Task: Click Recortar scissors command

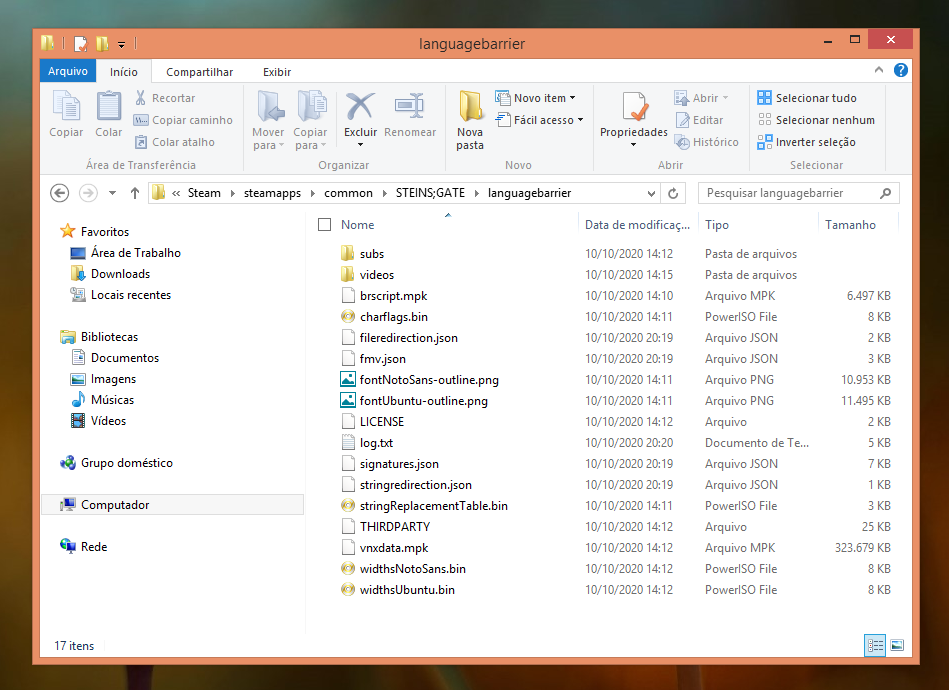Action: (x=165, y=98)
